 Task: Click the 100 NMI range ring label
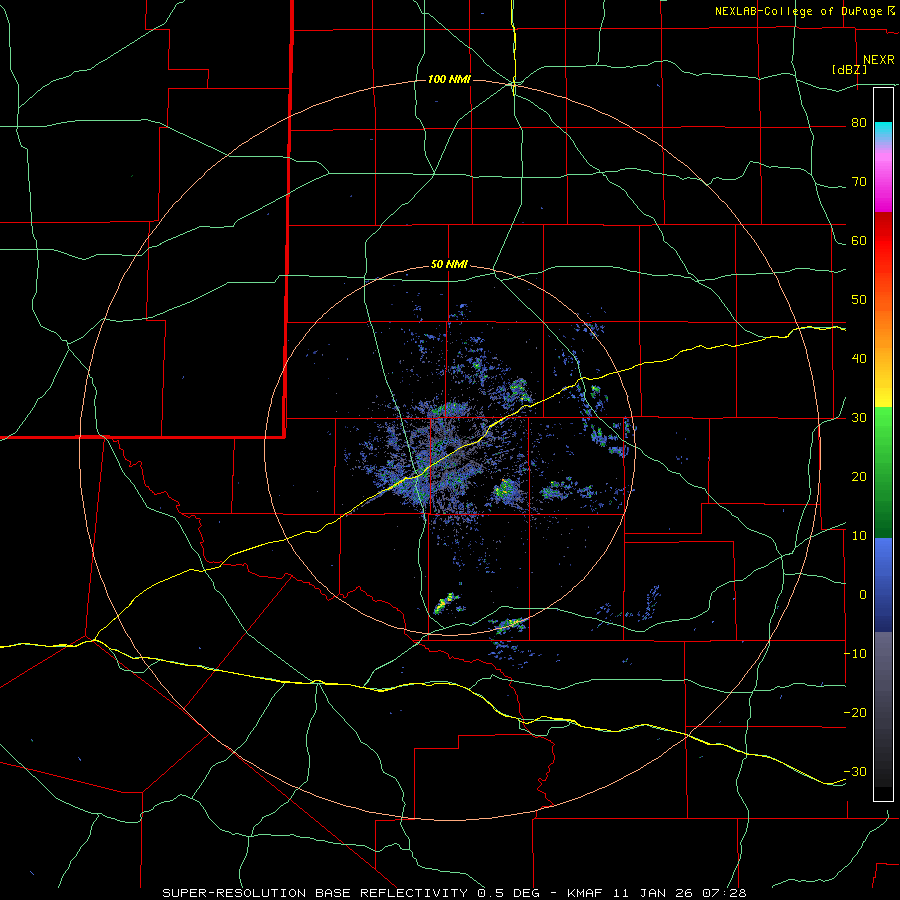tap(449, 79)
